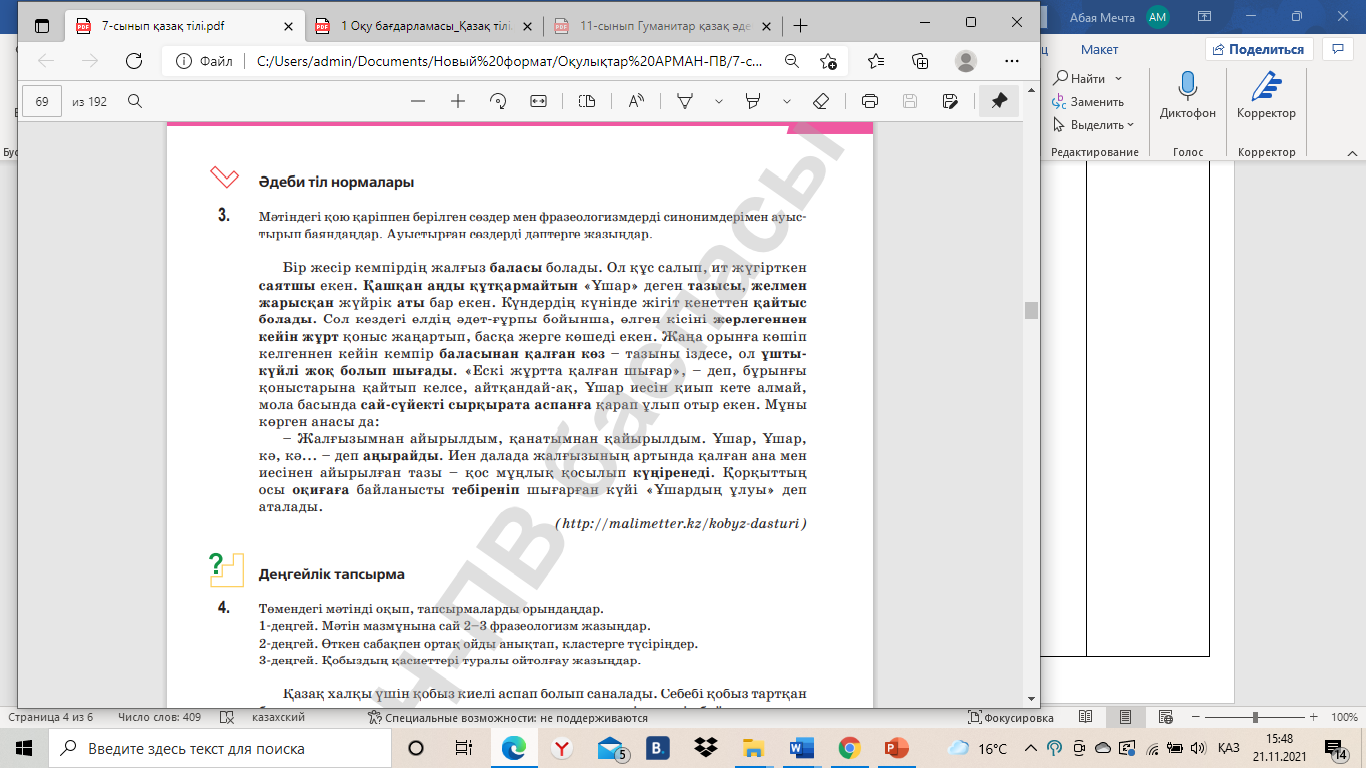Enable Focus mode (Фокусировка) in Word
Image resolution: width=1366 pixels, height=768 pixels.
click(x=1011, y=718)
